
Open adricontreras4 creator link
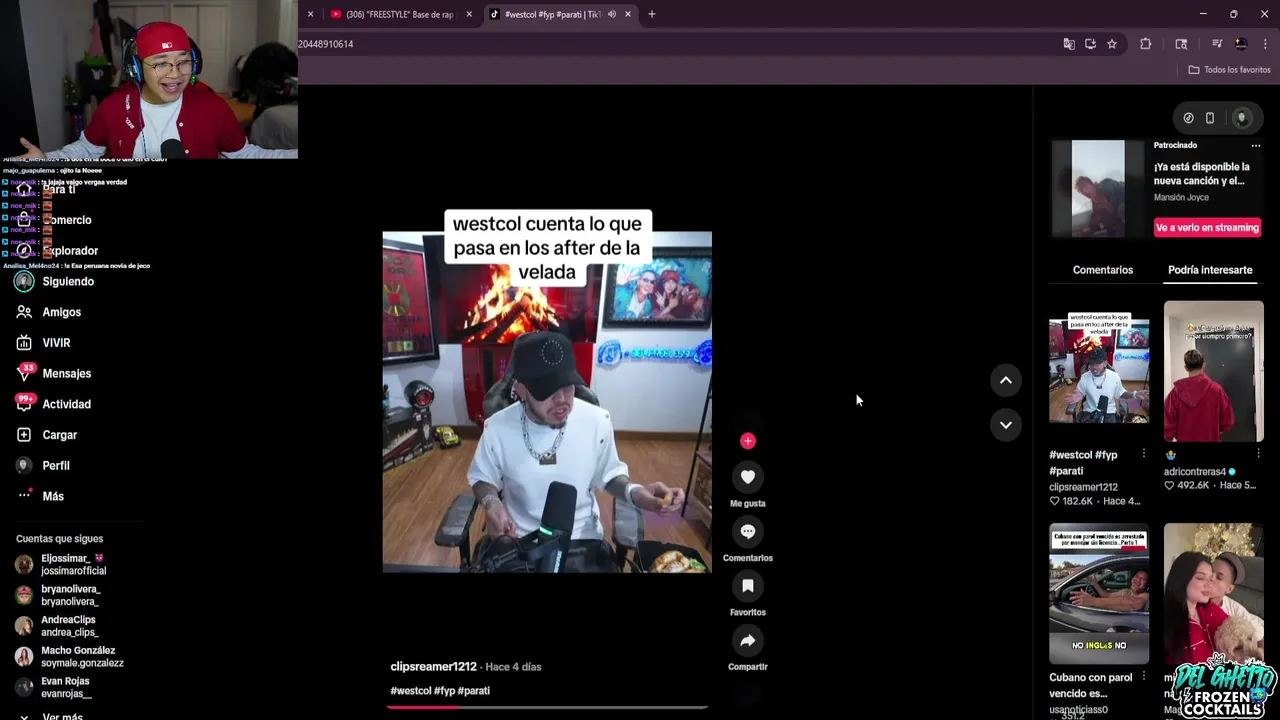(x=1195, y=472)
